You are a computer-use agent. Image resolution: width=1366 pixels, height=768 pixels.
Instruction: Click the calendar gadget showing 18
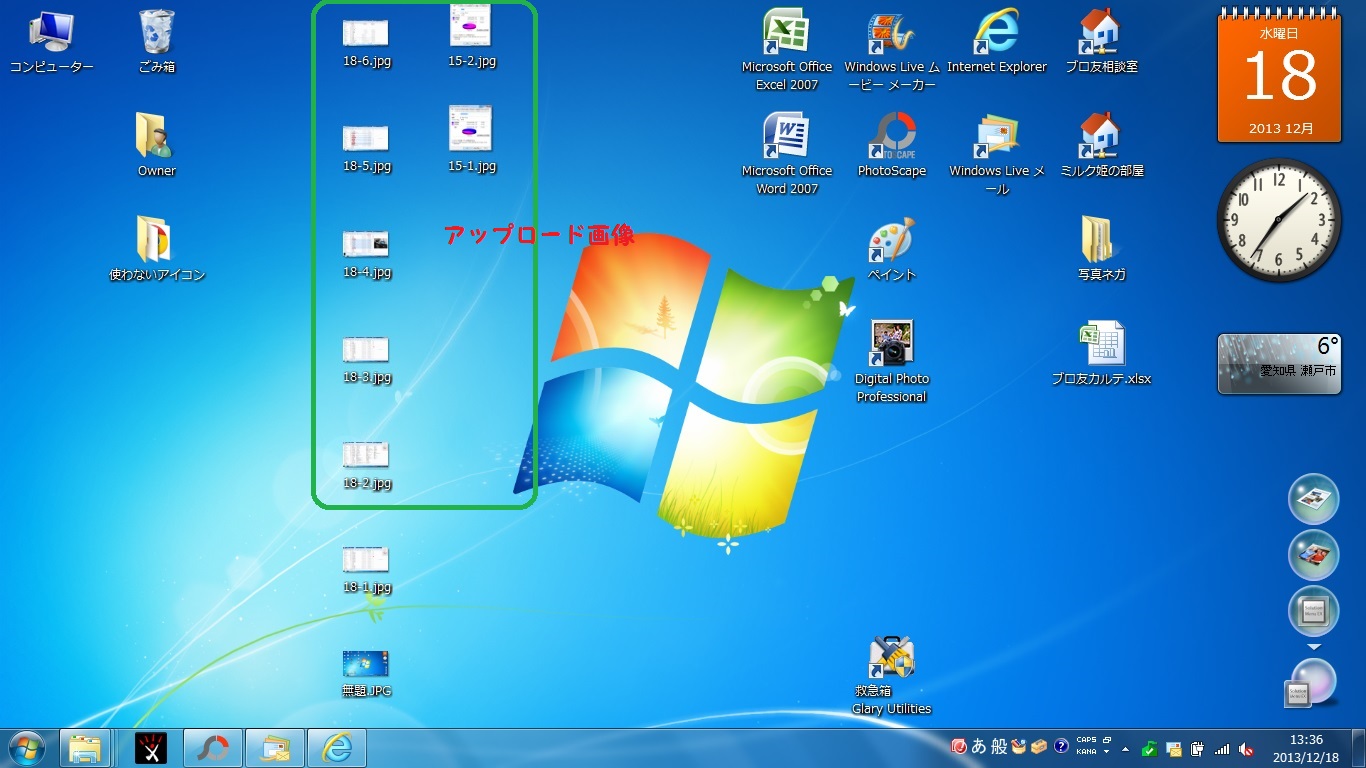coord(1279,77)
